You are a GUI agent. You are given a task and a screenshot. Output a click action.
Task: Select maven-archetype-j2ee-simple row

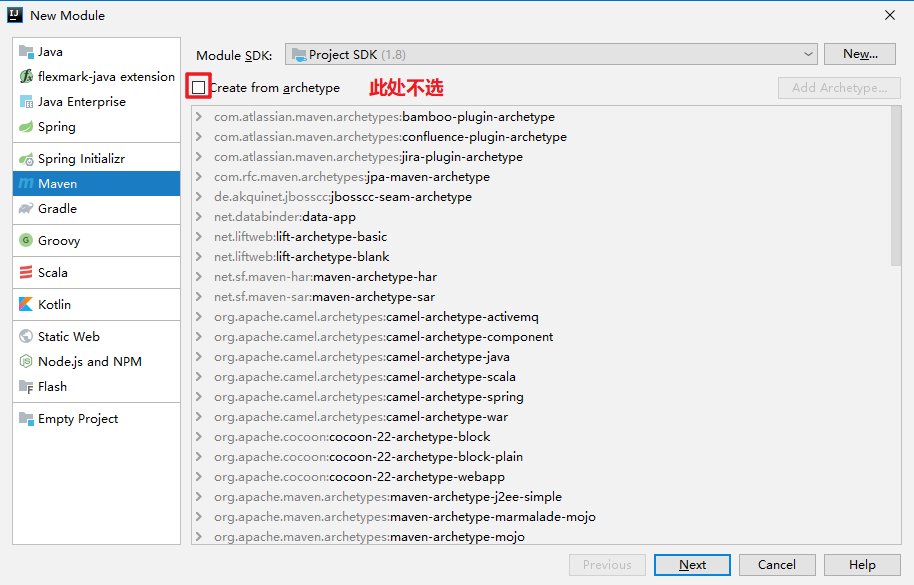tap(541, 496)
